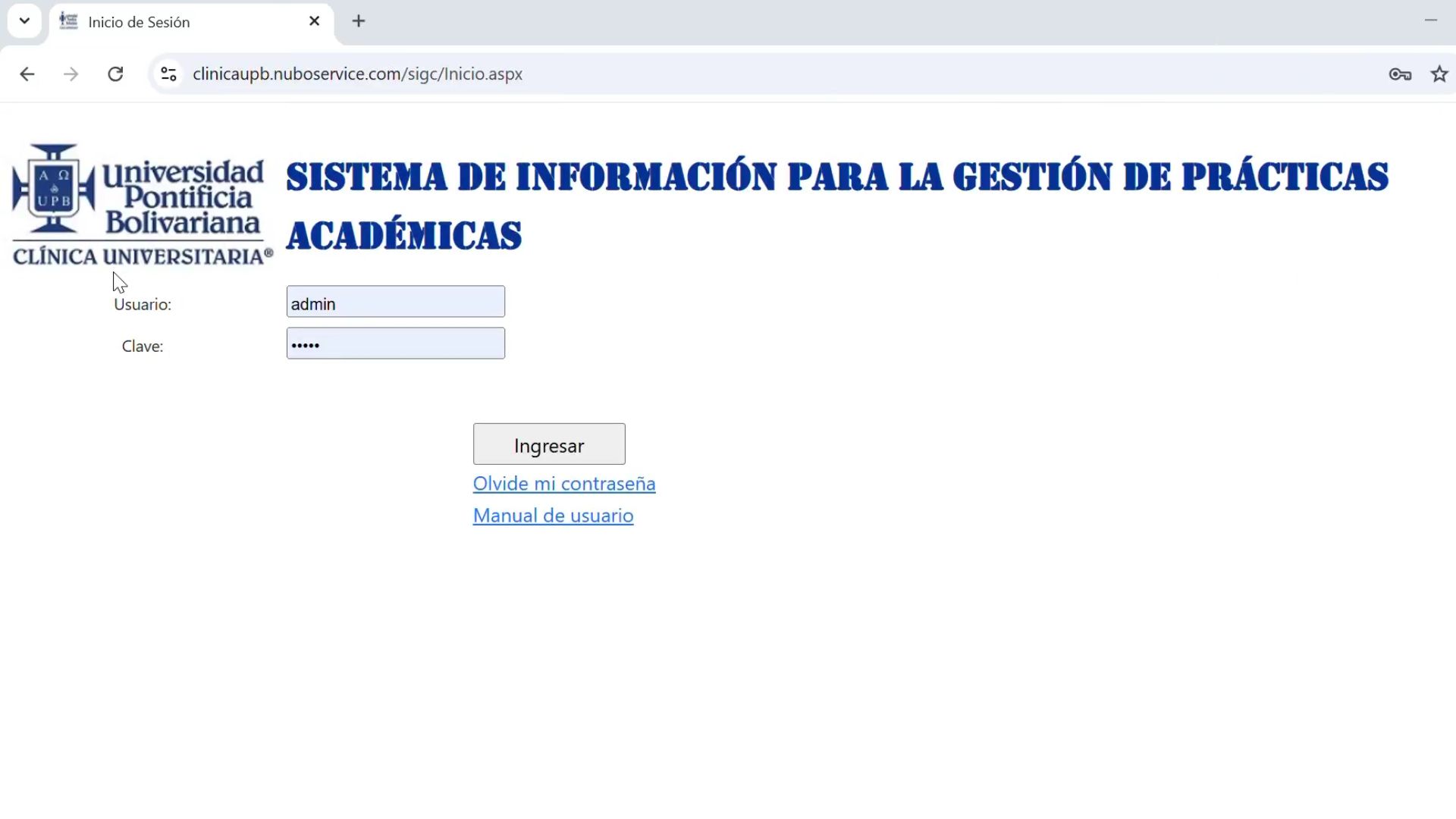
Task: Click the forward navigation arrow
Action: (x=71, y=74)
